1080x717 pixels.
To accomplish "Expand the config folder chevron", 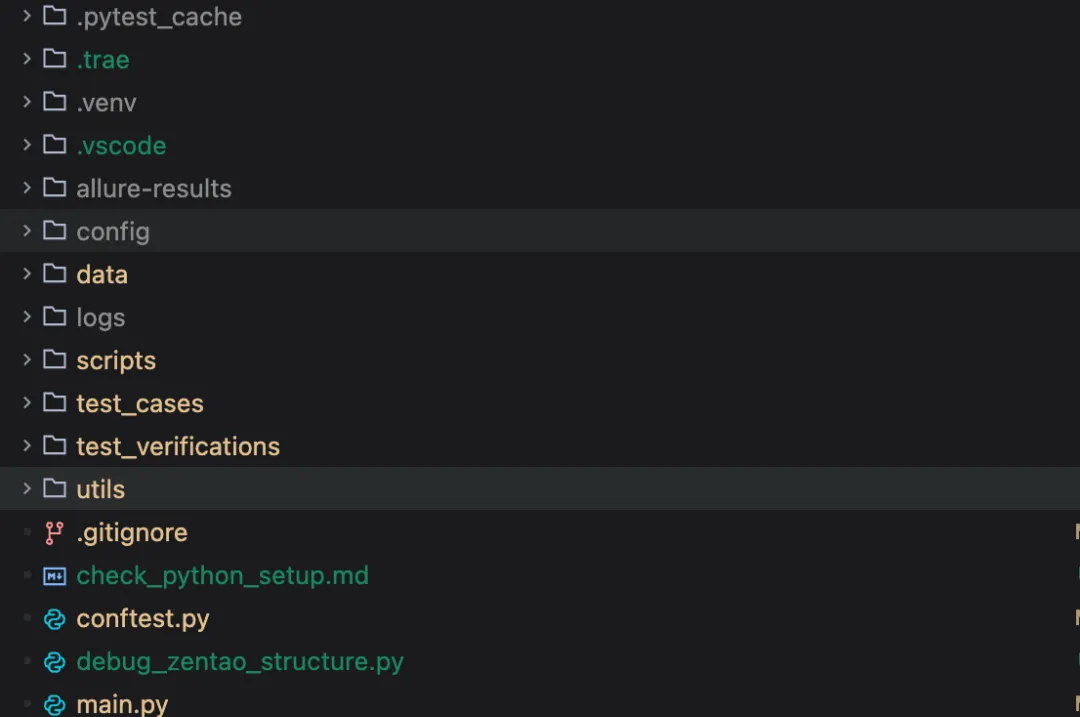I will (27, 232).
